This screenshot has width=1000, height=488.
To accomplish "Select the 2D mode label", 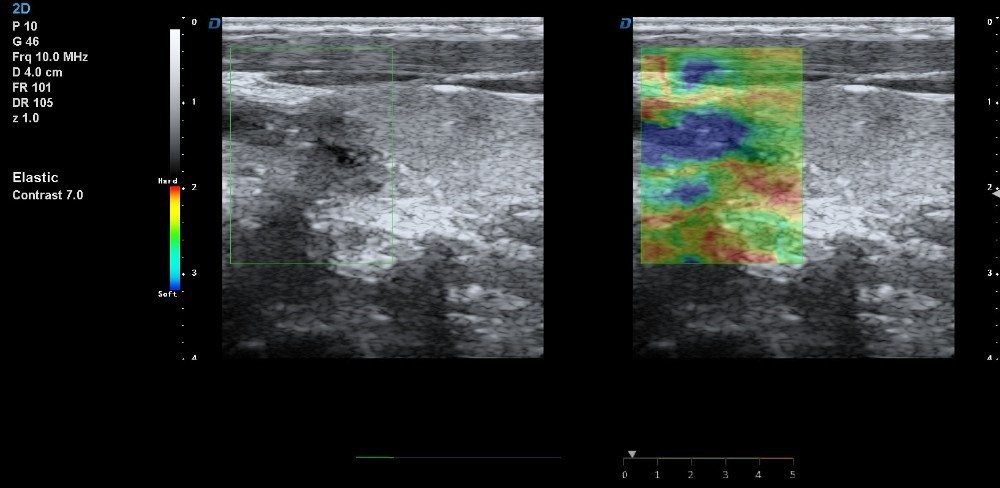I will [x=22, y=8].
